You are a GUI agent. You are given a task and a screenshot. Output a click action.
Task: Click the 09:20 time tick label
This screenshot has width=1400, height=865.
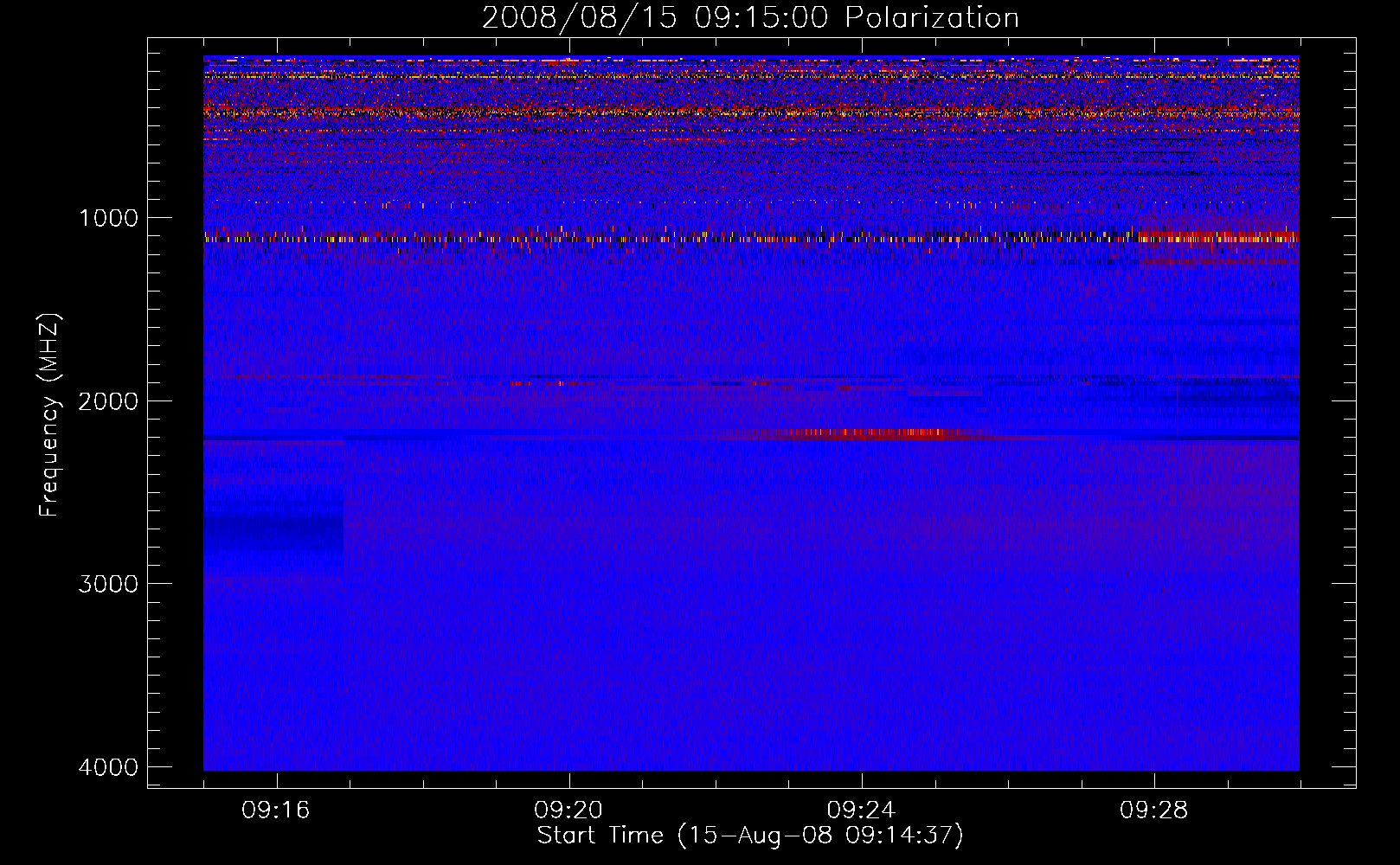[x=568, y=810]
